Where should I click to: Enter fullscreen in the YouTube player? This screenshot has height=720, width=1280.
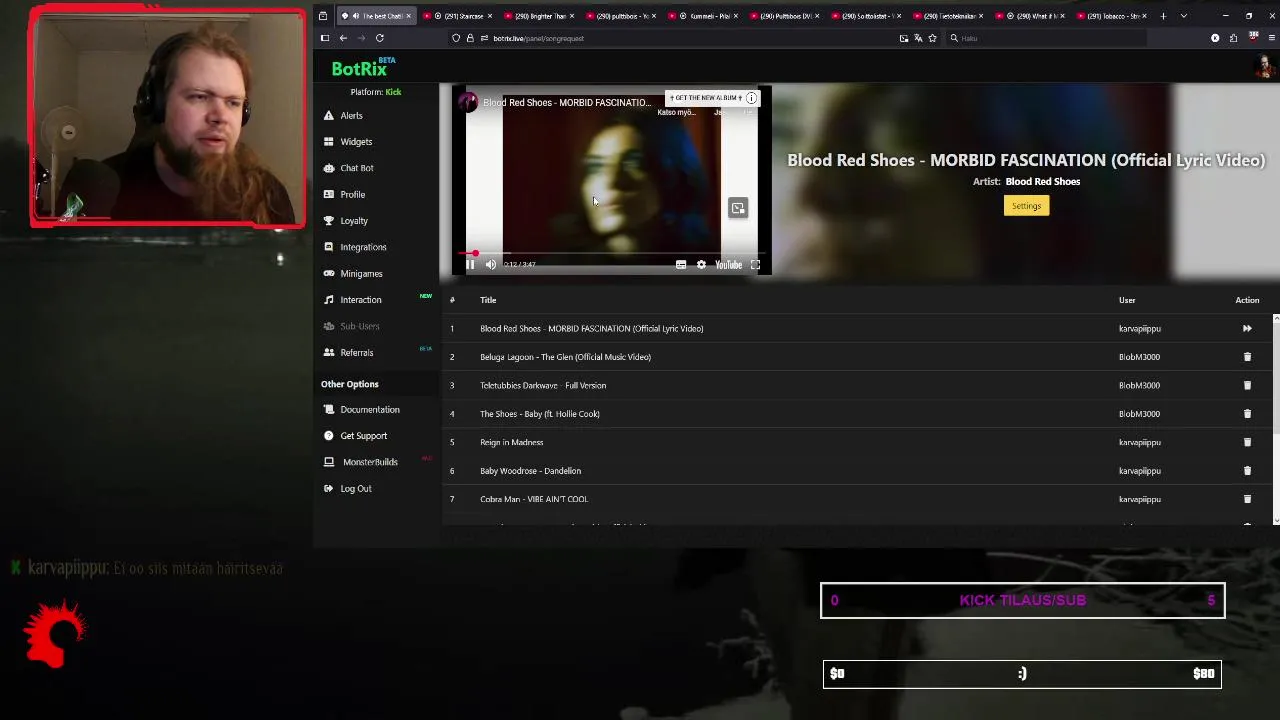(755, 264)
